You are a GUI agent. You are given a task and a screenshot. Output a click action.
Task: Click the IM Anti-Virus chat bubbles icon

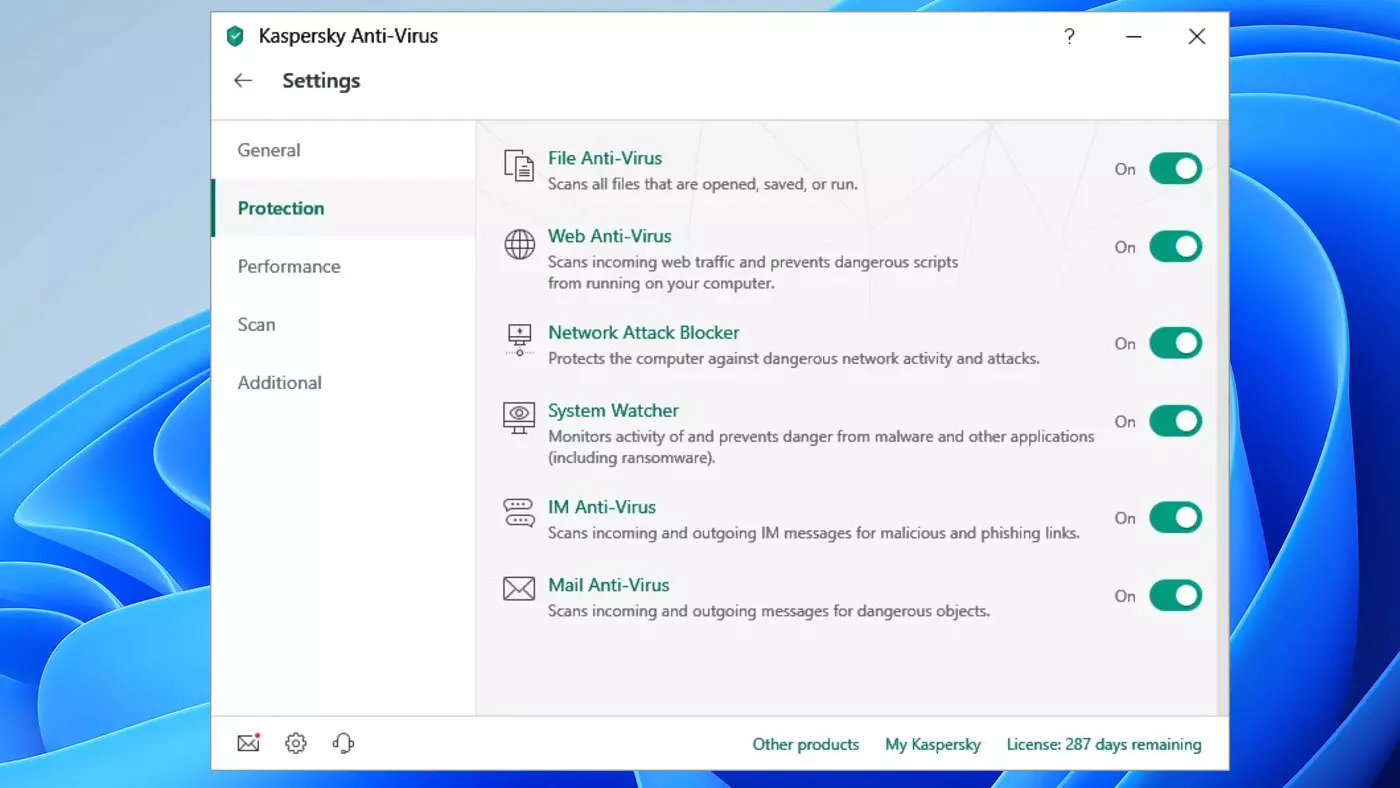click(x=519, y=514)
